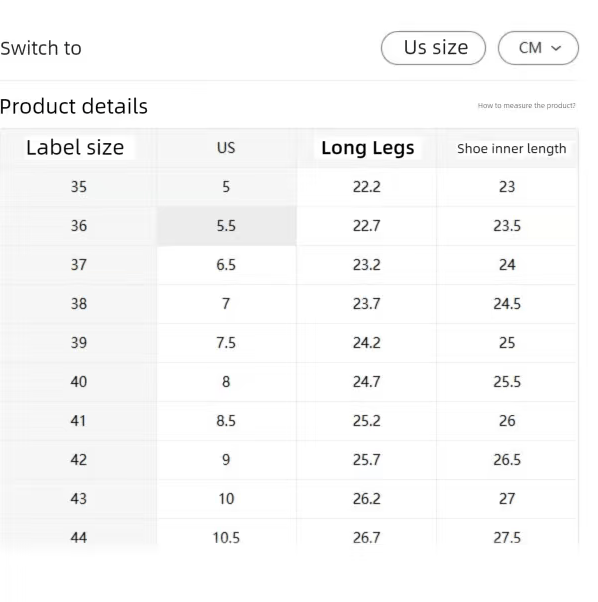The height and width of the screenshot is (602, 598).
Task: Select US size 10 cell
Action: pos(226,499)
